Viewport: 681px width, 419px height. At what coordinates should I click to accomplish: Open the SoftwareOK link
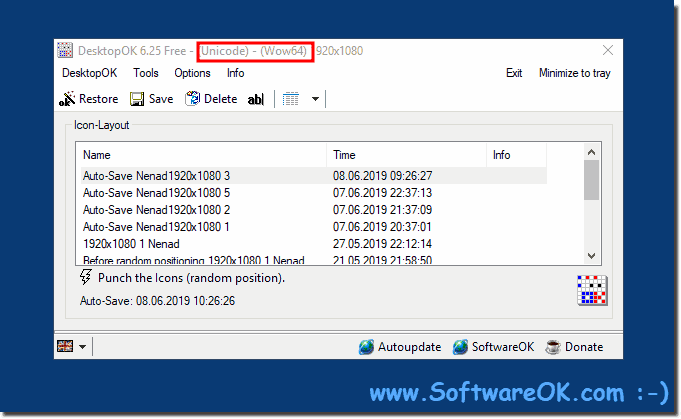pos(503,347)
